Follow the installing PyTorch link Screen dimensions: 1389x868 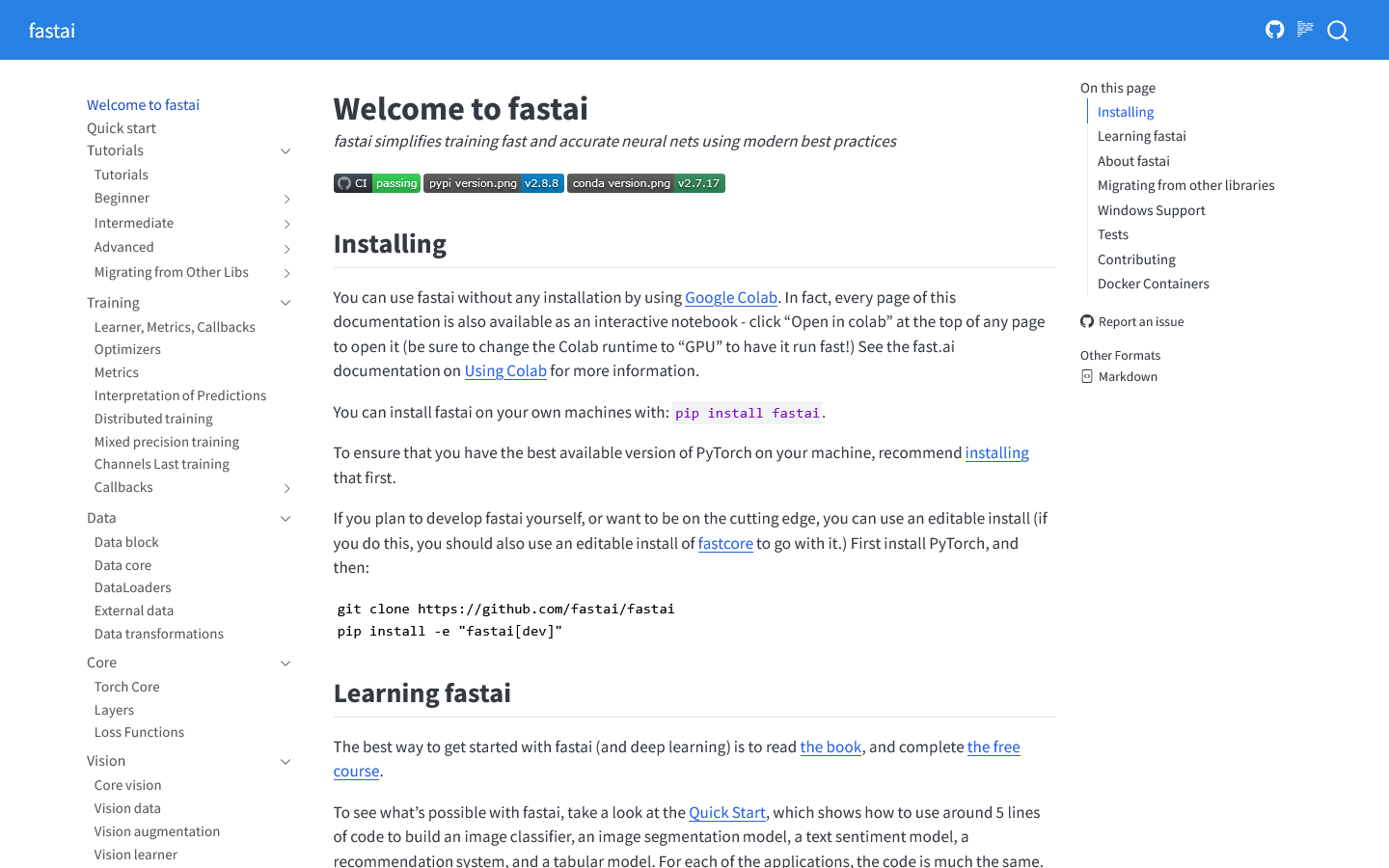(x=997, y=453)
